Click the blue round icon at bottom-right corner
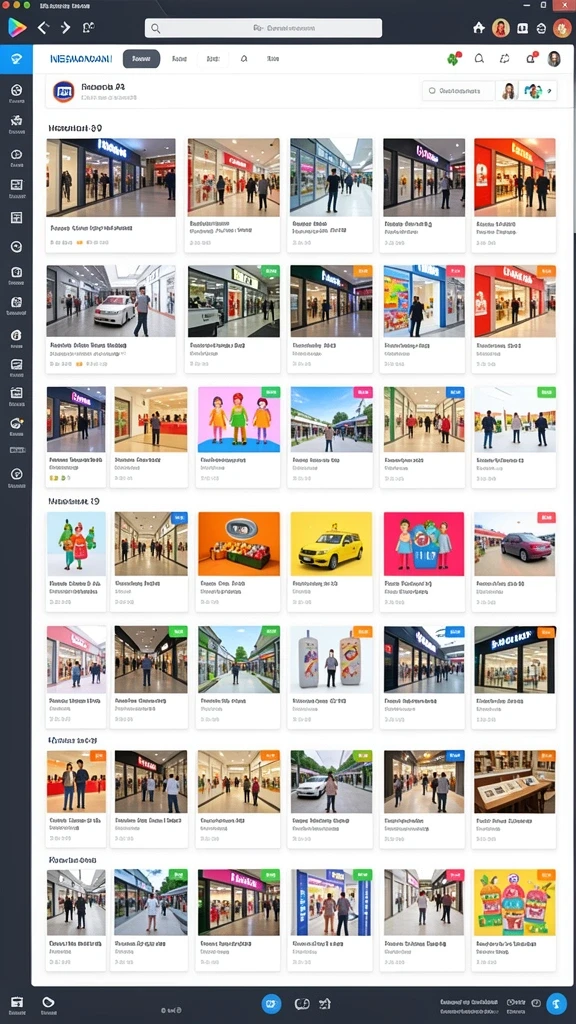 556,1003
